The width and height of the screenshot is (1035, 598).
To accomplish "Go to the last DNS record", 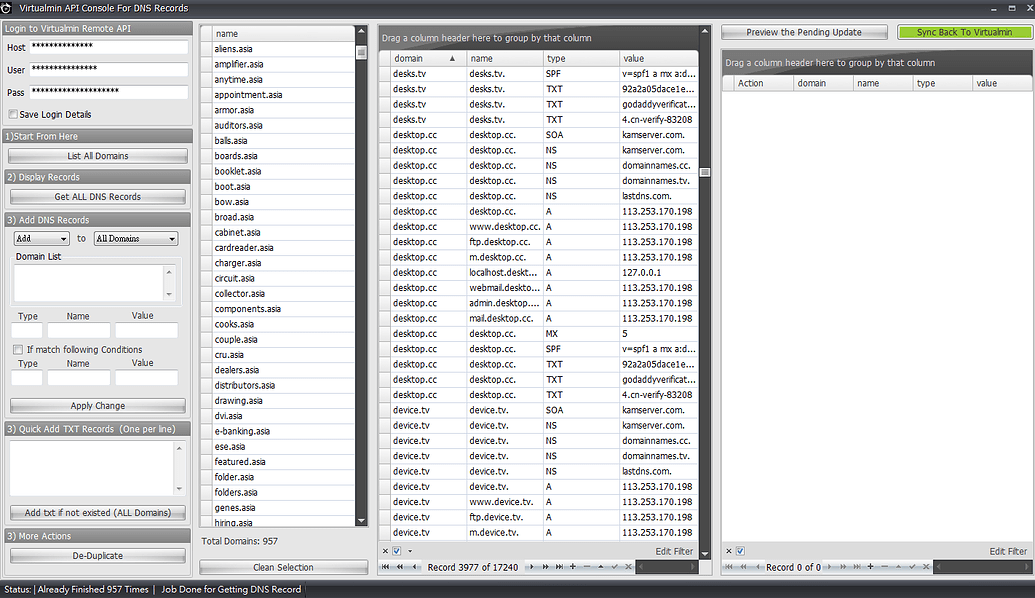I will pyautogui.click(x=559, y=567).
